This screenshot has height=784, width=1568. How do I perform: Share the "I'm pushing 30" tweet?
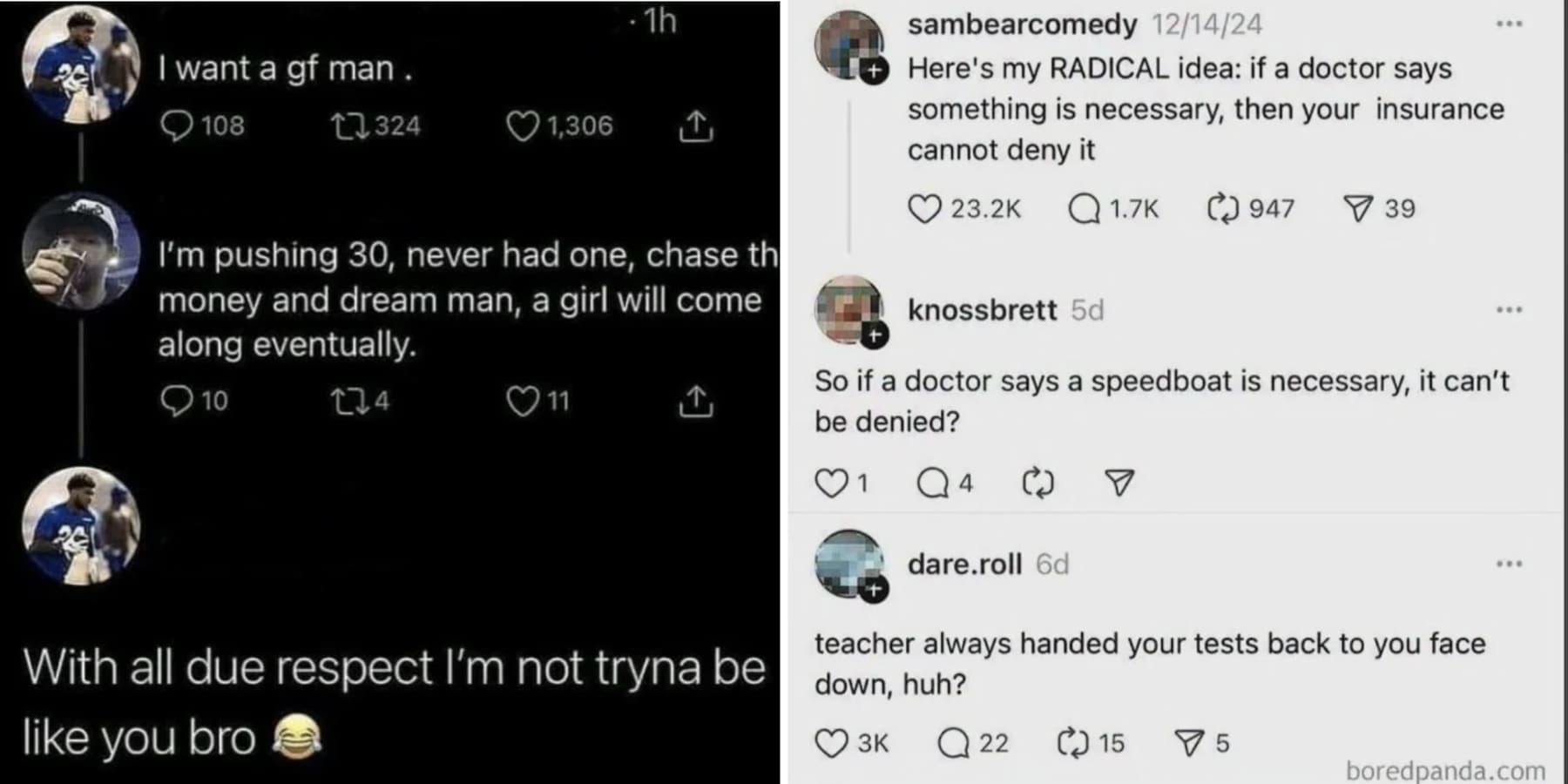[695, 401]
